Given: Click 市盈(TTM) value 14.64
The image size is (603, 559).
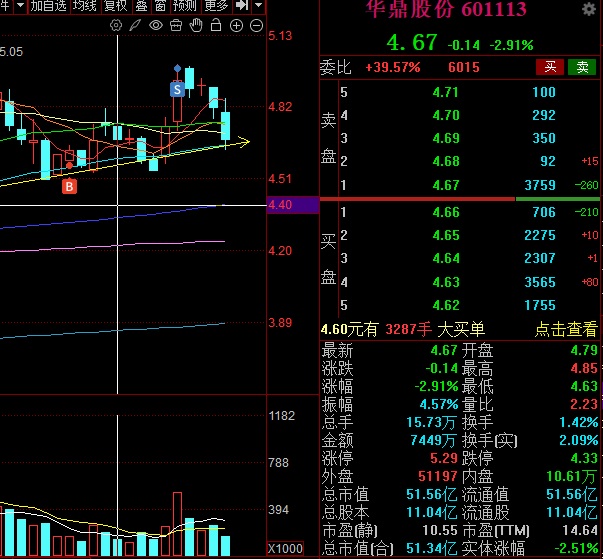Looking at the screenshot, I should (x=580, y=531).
